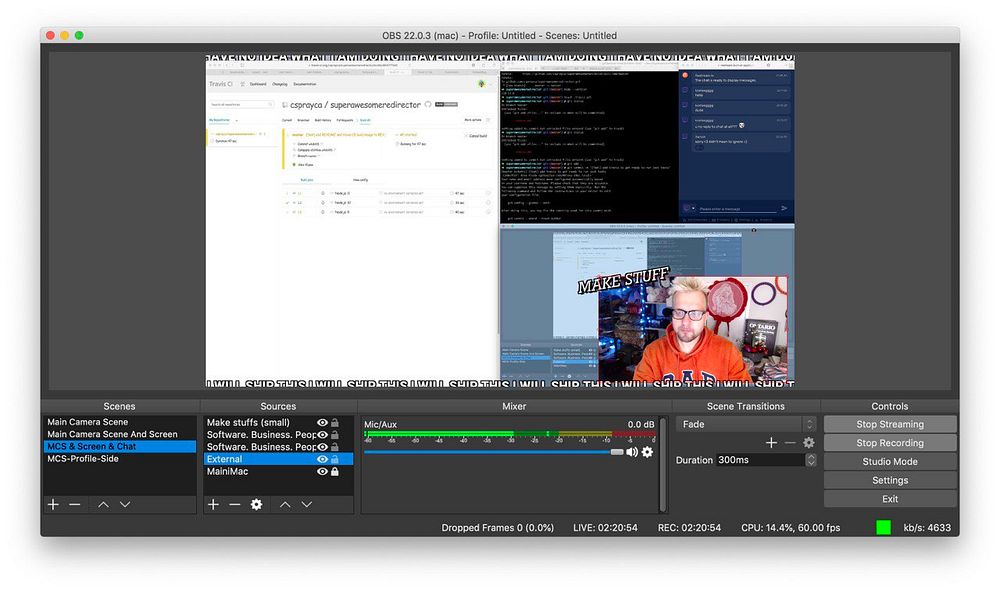Open transition properties gear in Scene Transitions
This screenshot has height=590, width=1000.
pos(809,443)
